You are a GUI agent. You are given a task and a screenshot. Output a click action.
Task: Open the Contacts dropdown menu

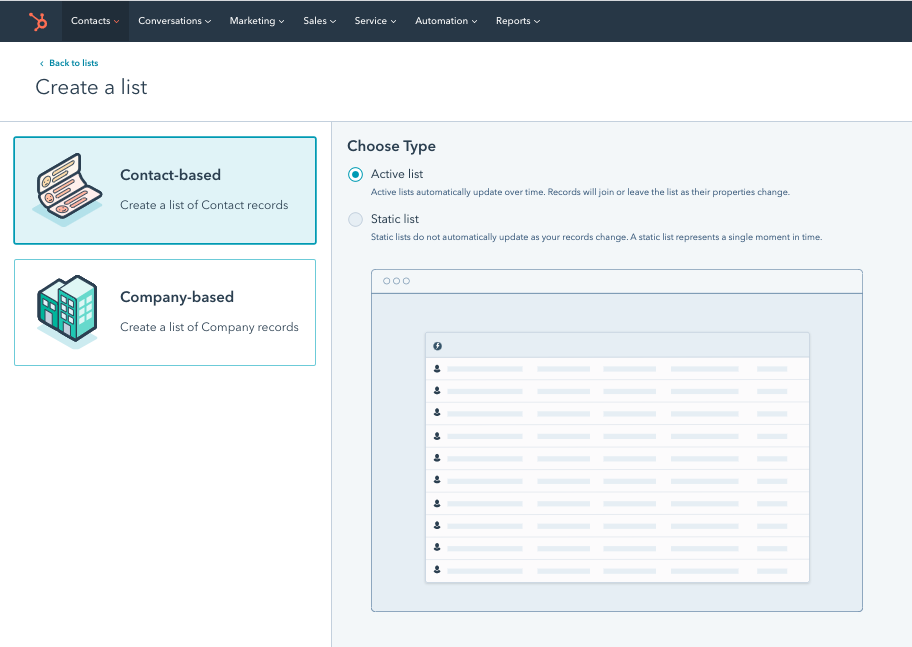click(95, 20)
